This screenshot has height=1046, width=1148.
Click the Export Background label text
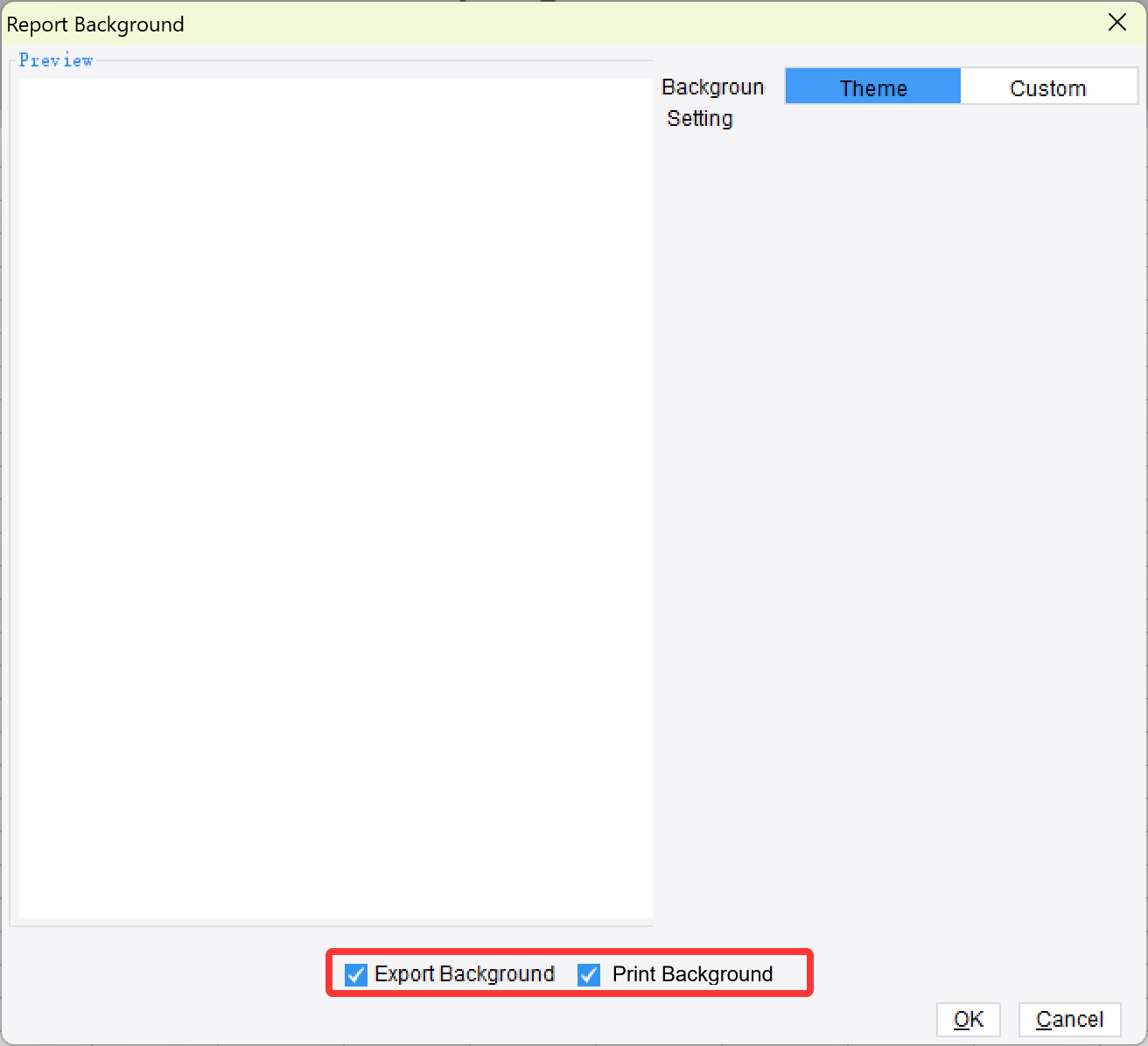[465, 973]
